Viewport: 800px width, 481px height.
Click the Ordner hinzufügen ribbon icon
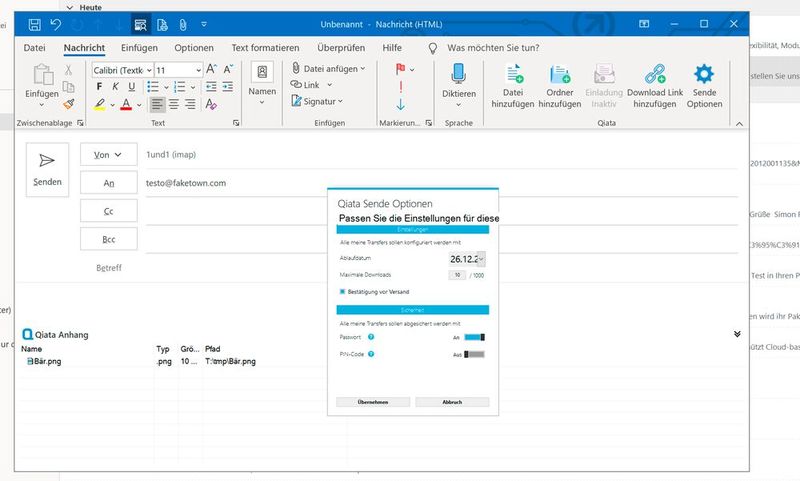coord(559,76)
